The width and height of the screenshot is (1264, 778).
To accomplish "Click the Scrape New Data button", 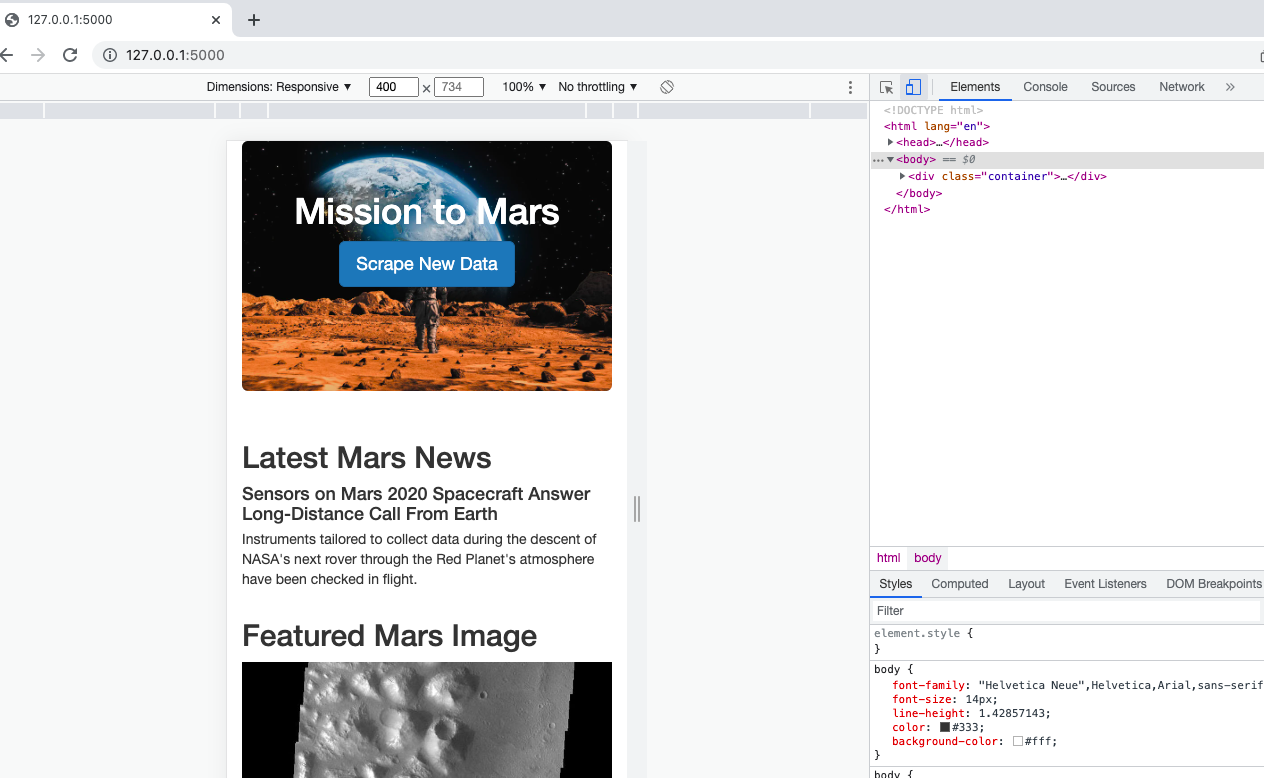I will (427, 264).
